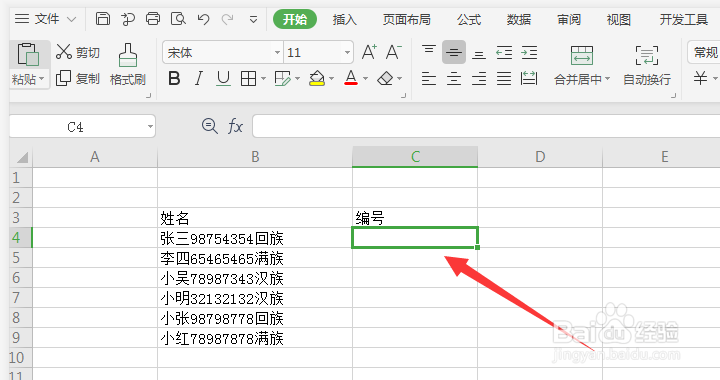Decrease font size with A- icon
Image resolution: width=720 pixels, height=380 pixels.
[x=394, y=52]
